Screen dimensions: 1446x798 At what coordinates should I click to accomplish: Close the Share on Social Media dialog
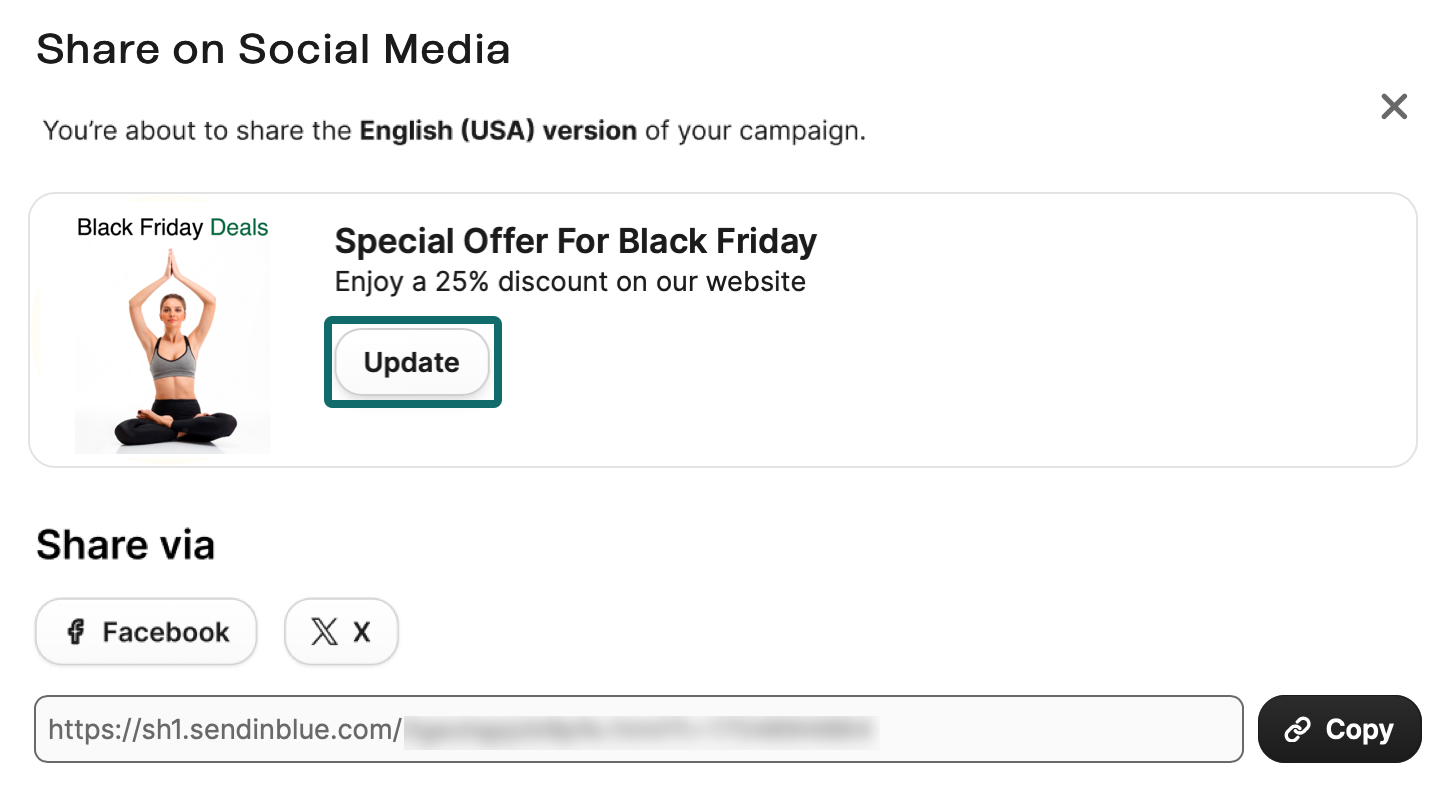pyautogui.click(x=1393, y=107)
